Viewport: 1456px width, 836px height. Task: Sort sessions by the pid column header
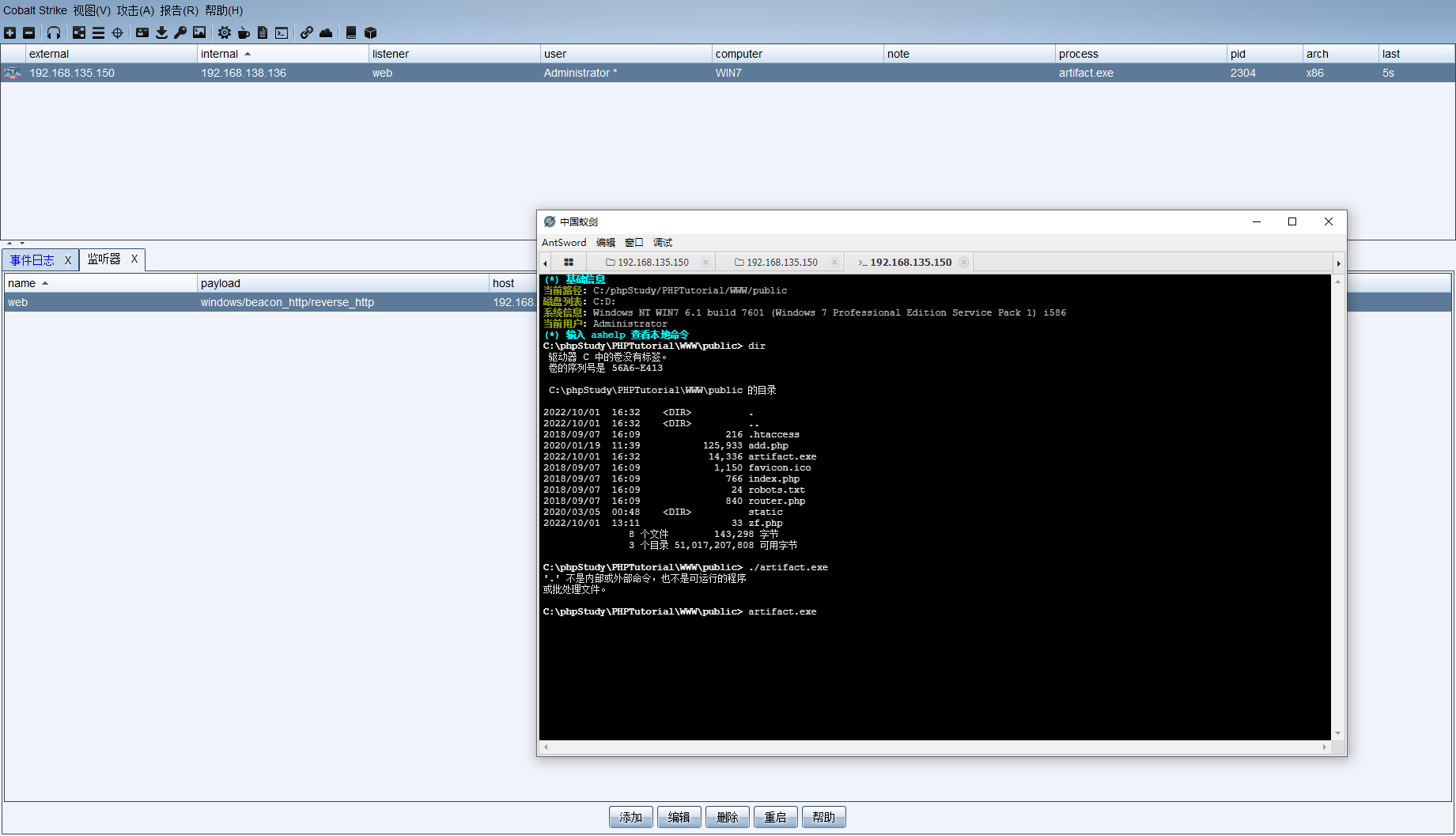click(x=1265, y=54)
